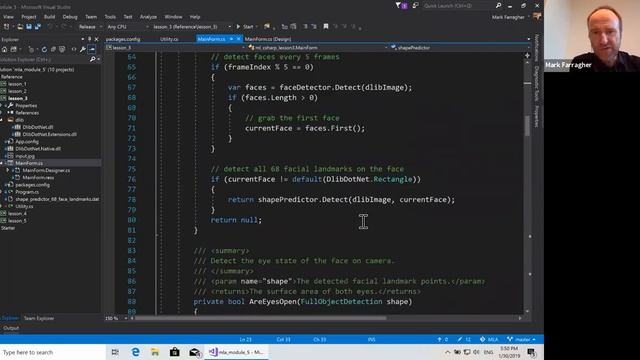Click the Save All toolbar icon

click(38, 27)
